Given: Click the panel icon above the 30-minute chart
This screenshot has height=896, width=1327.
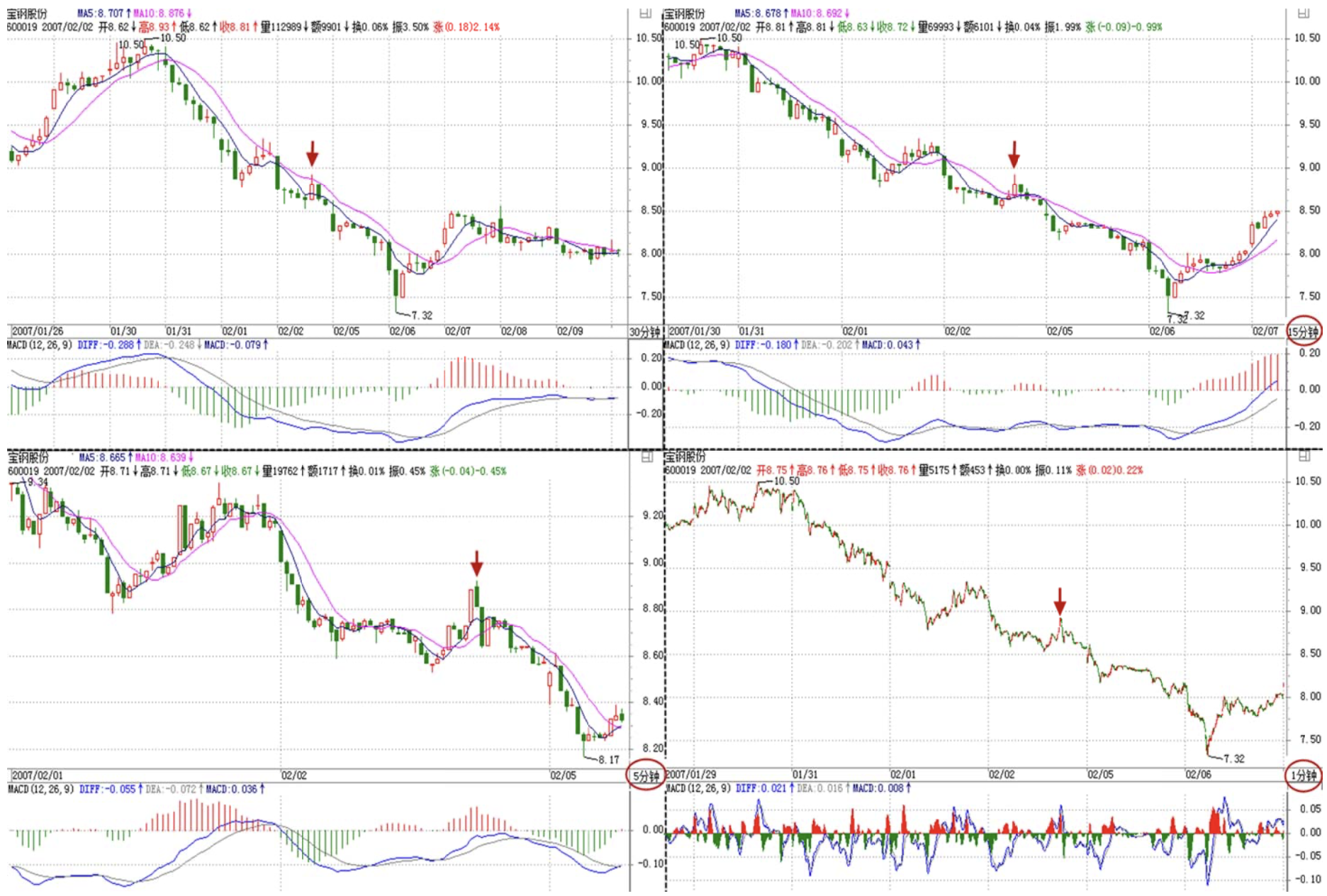Looking at the screenshot, I should click(x=645, y=13).
